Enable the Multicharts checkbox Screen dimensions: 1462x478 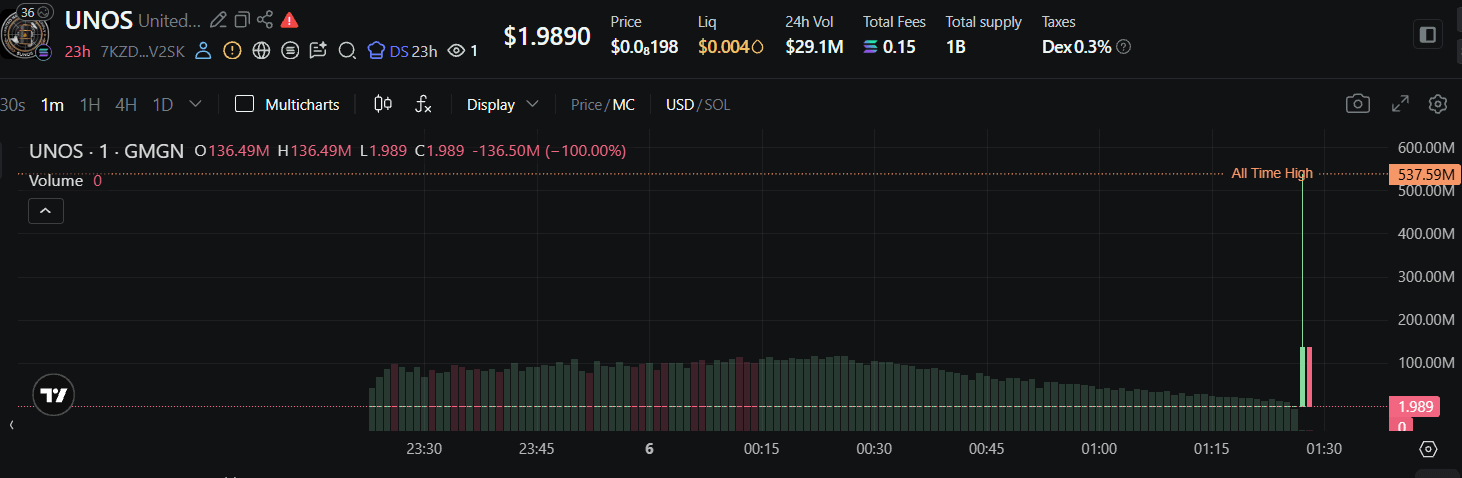244,104
